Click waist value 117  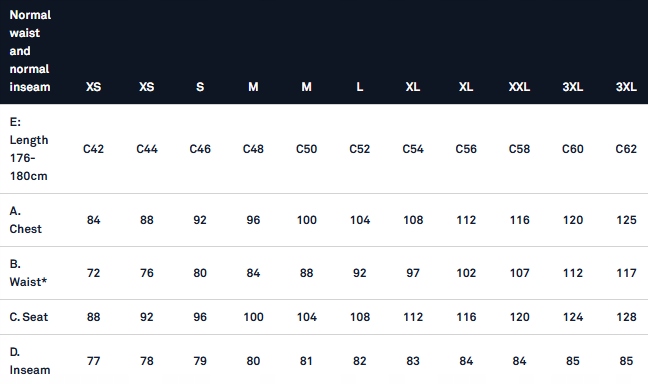626,273
